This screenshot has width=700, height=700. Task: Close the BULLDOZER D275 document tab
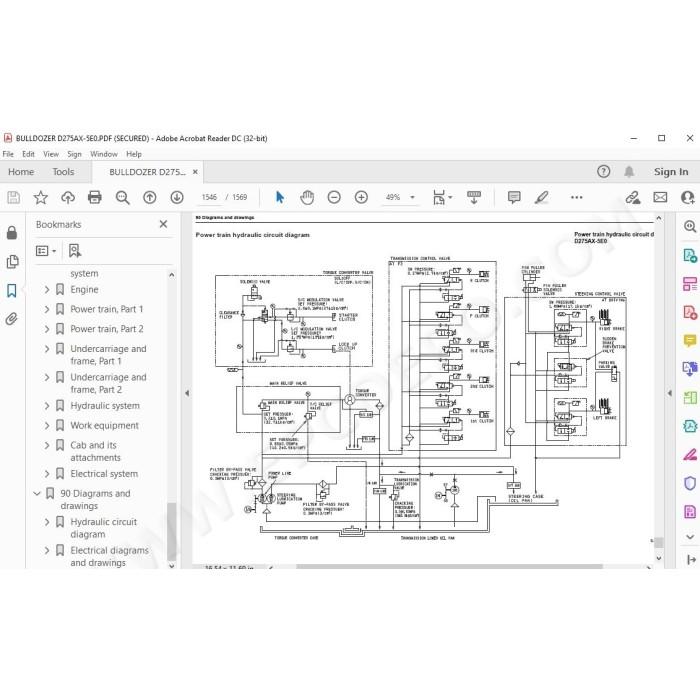(195, 172)
